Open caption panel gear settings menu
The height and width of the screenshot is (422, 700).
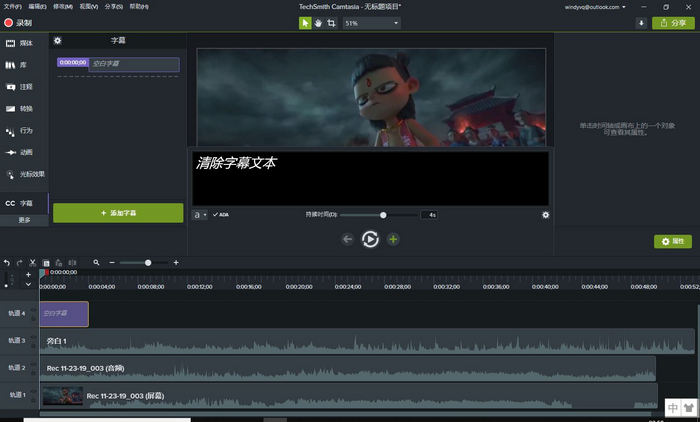(58, 41)
